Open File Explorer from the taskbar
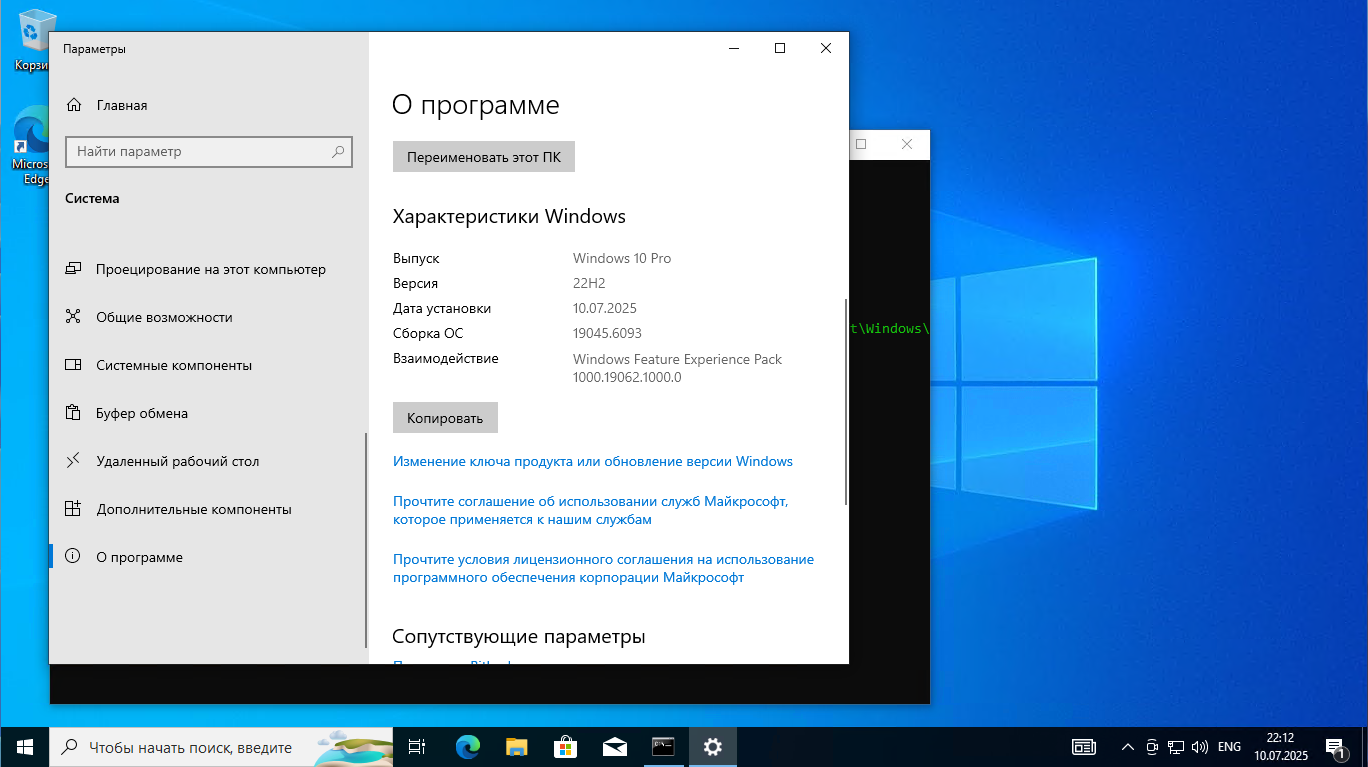This screenshot has height=767, width=1368. 516,747
